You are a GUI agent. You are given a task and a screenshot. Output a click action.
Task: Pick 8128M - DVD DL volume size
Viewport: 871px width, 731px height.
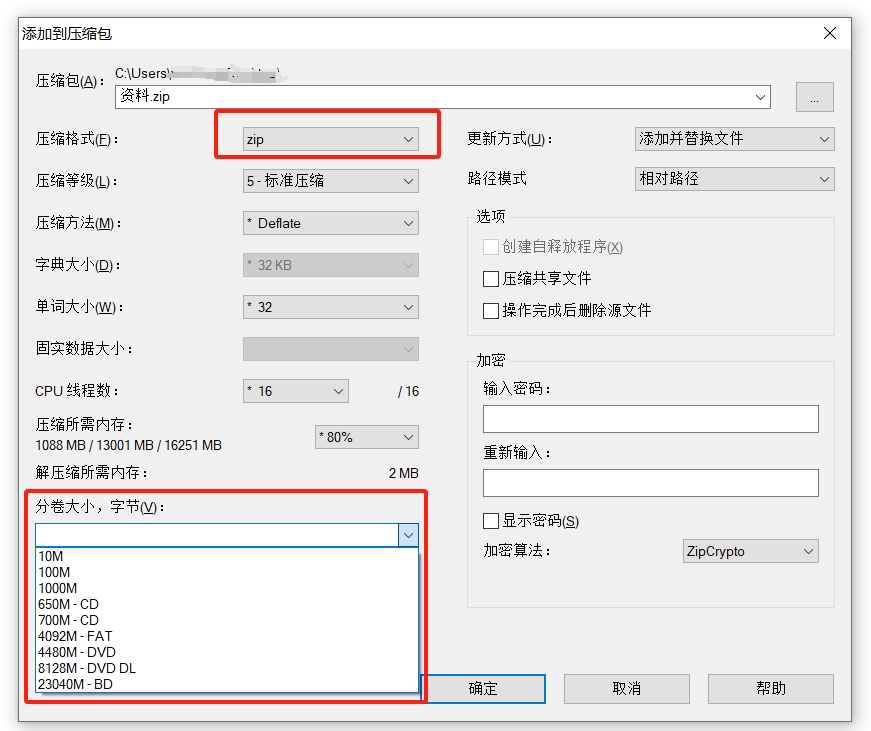pyautogui.click(x=227, y=668)
